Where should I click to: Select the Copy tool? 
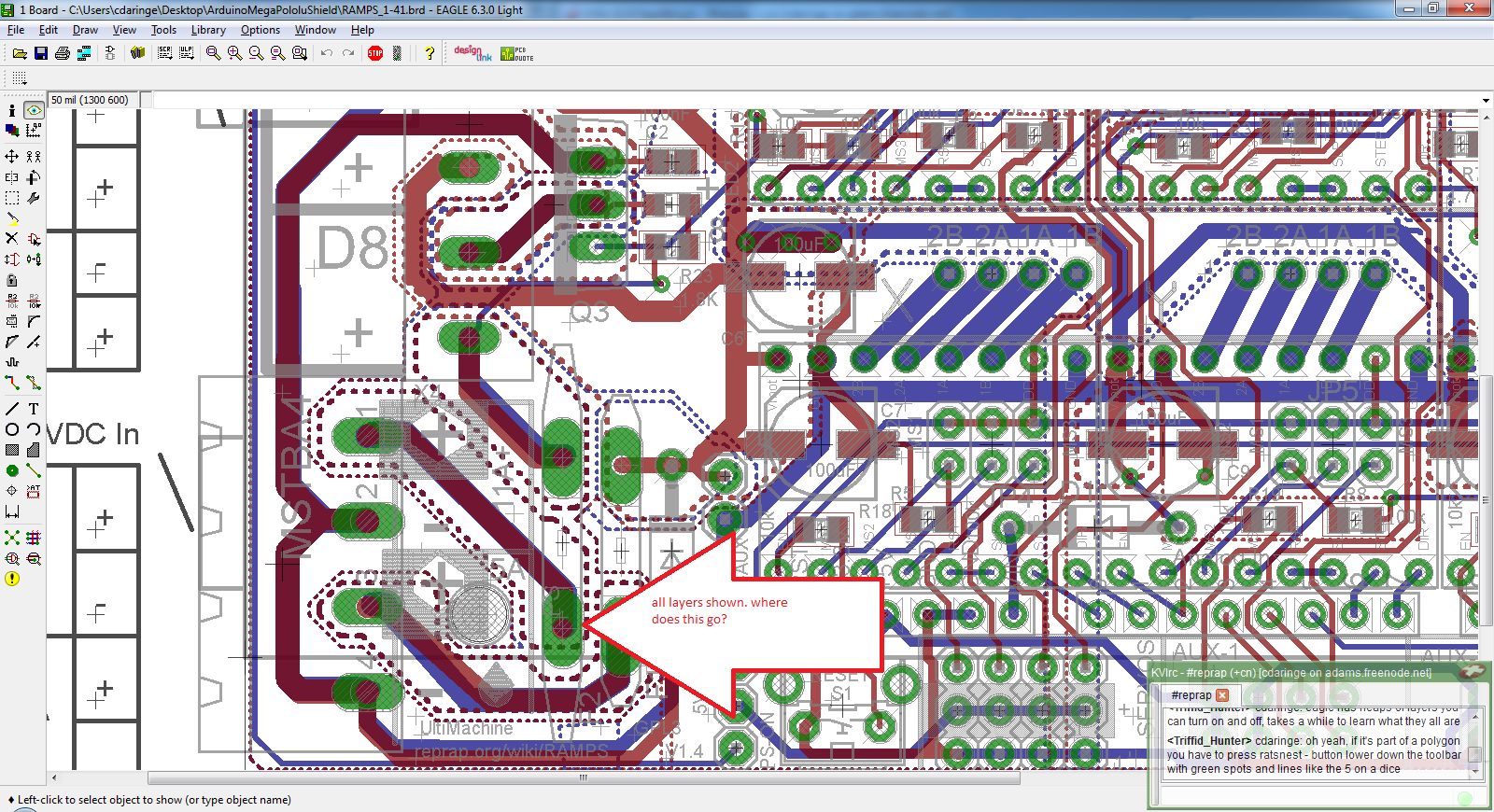[x=34, y=156]
